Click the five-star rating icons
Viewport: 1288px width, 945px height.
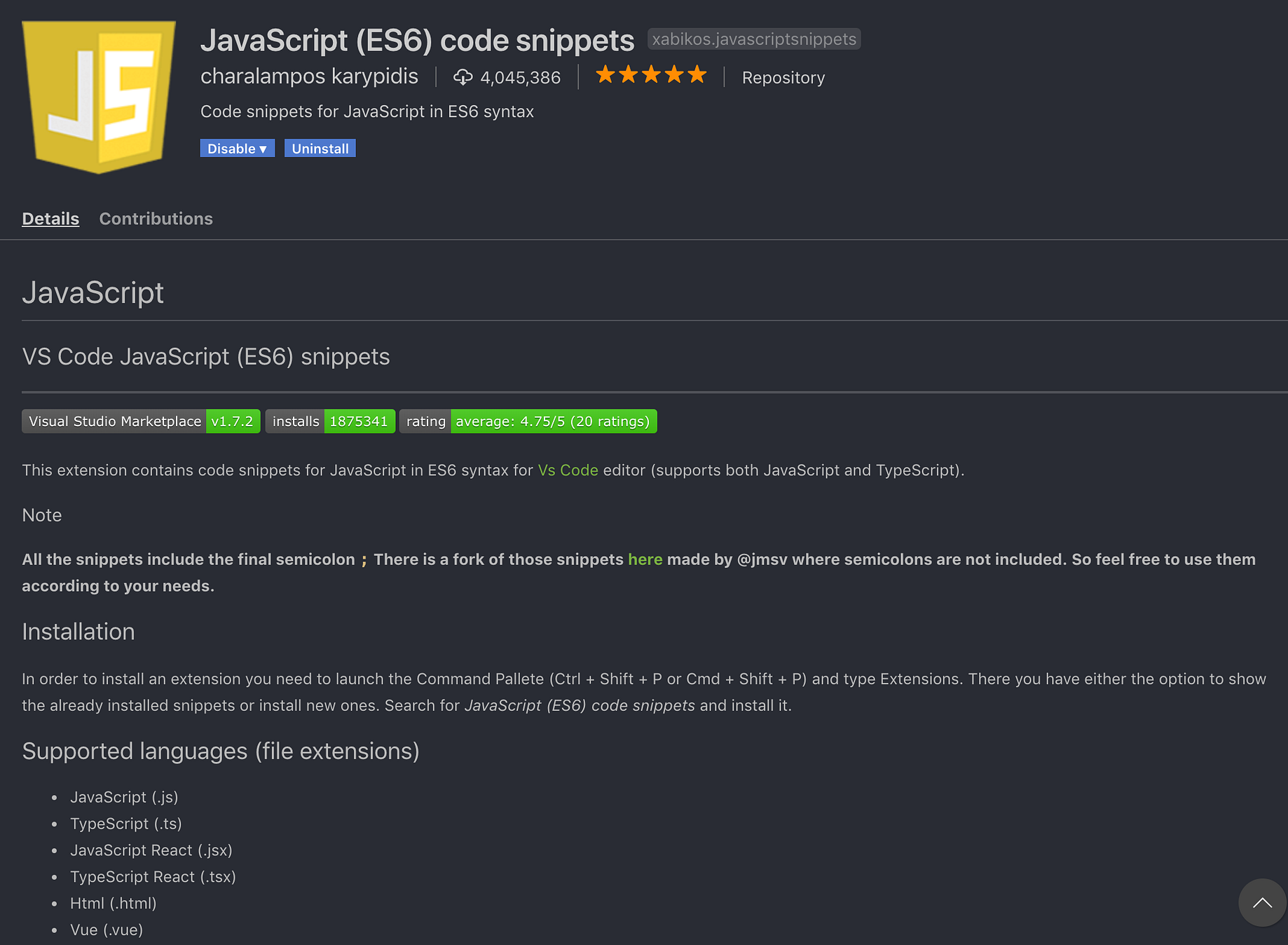coord(651,75)
